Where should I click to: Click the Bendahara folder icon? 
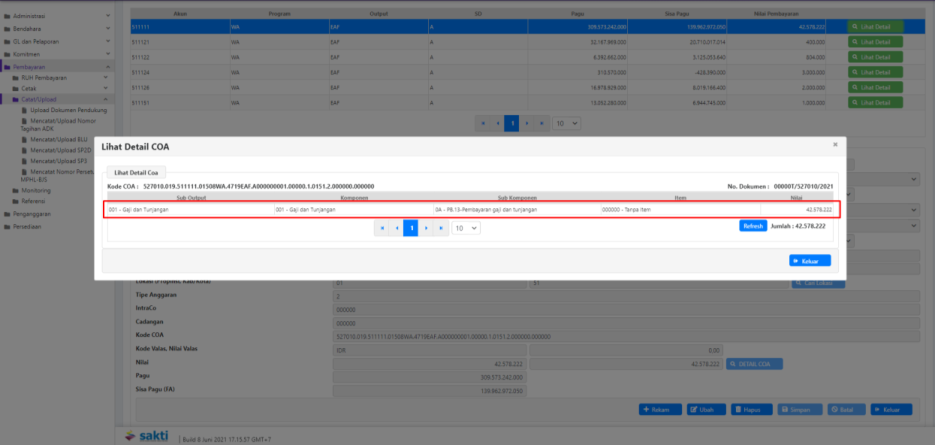tap(6, 28)
